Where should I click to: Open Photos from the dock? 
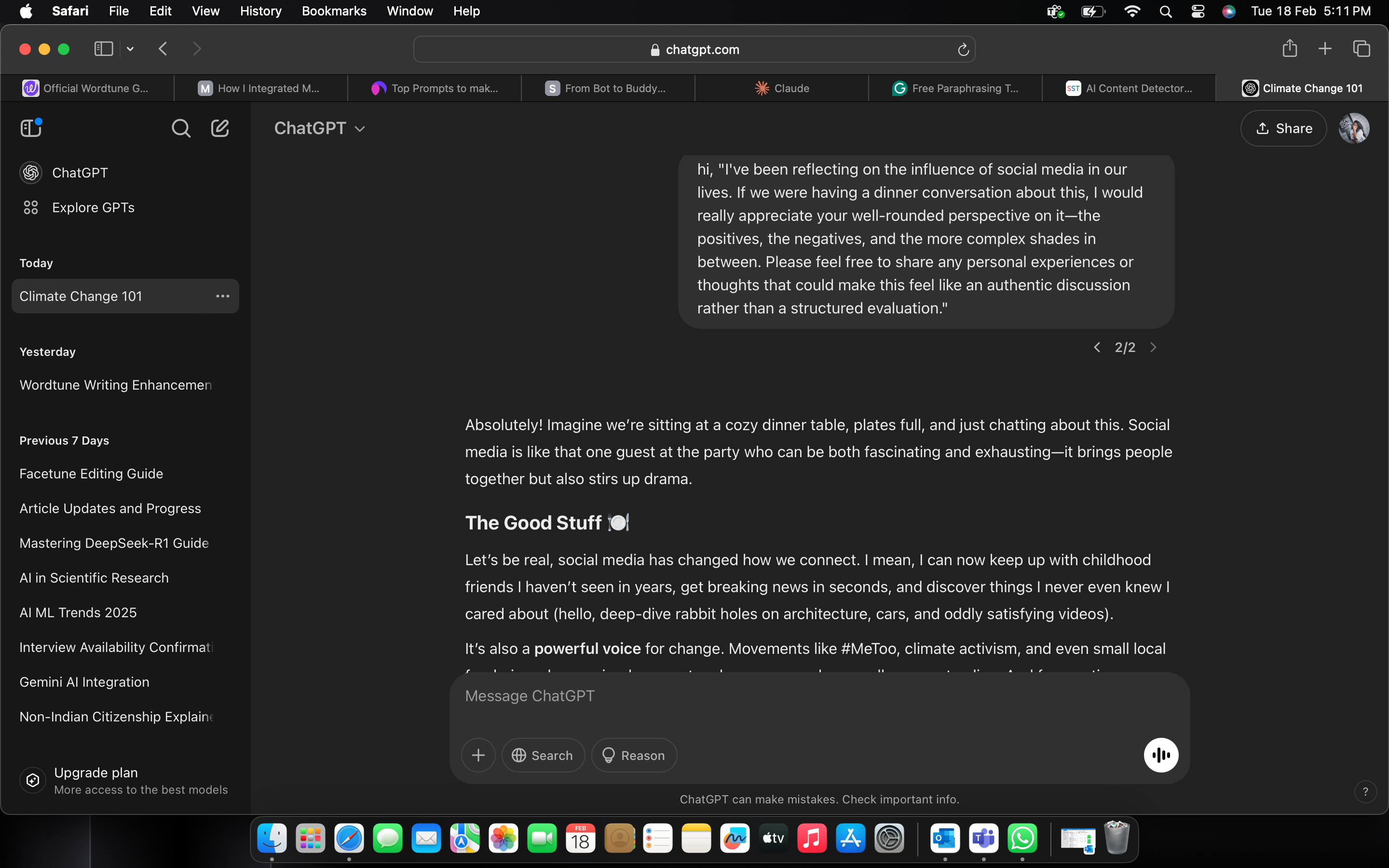point(504,839)
